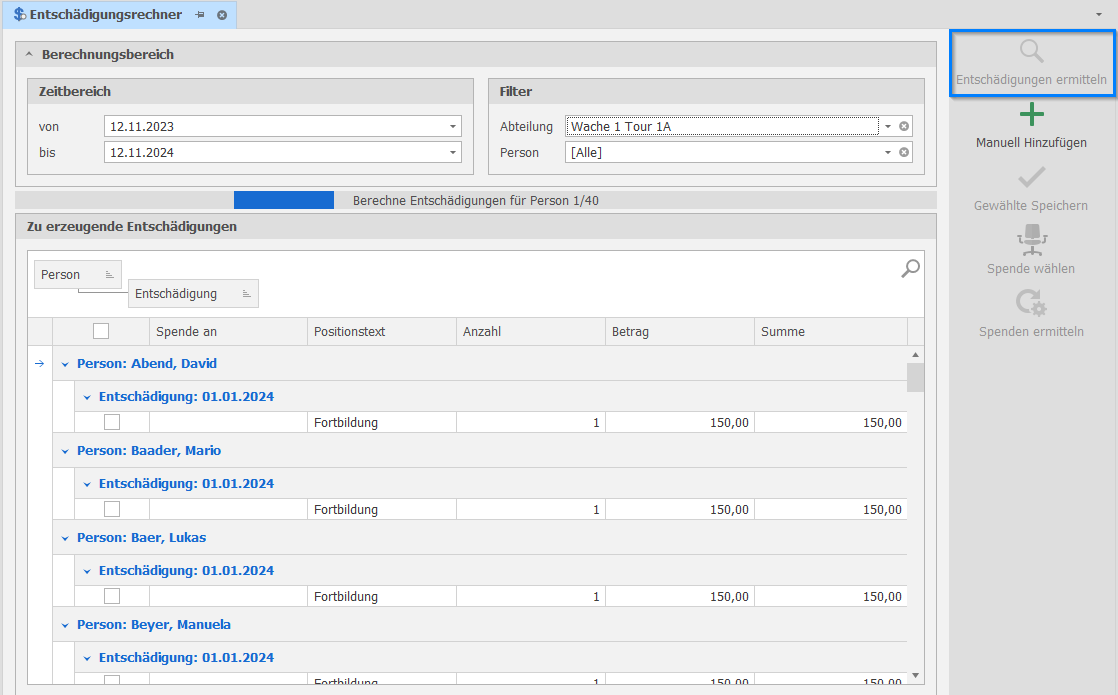Click the Person grouping chip

[x=70, y=274]
